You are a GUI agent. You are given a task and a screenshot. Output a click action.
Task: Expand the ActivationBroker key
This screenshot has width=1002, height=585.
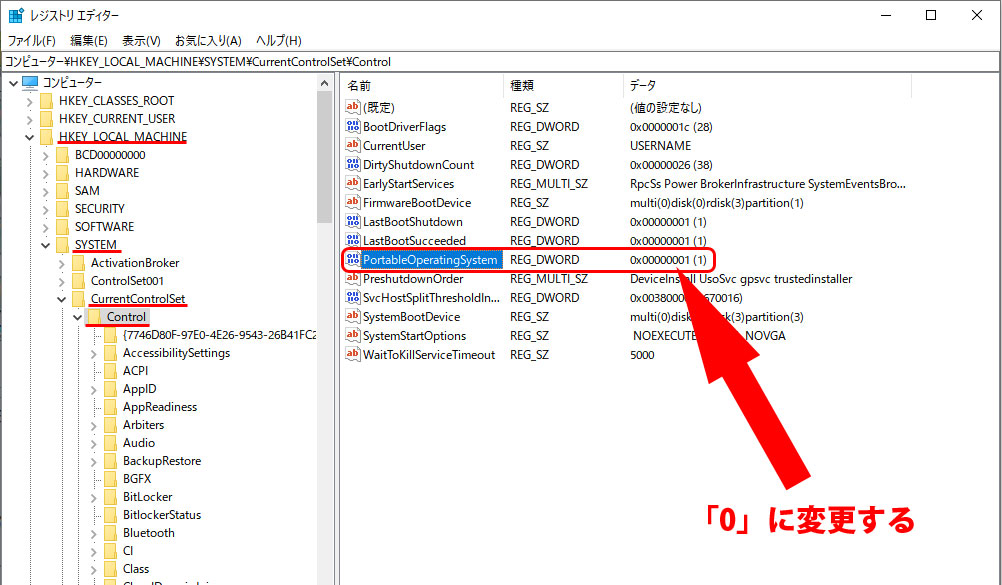click(x=61, y=263)
